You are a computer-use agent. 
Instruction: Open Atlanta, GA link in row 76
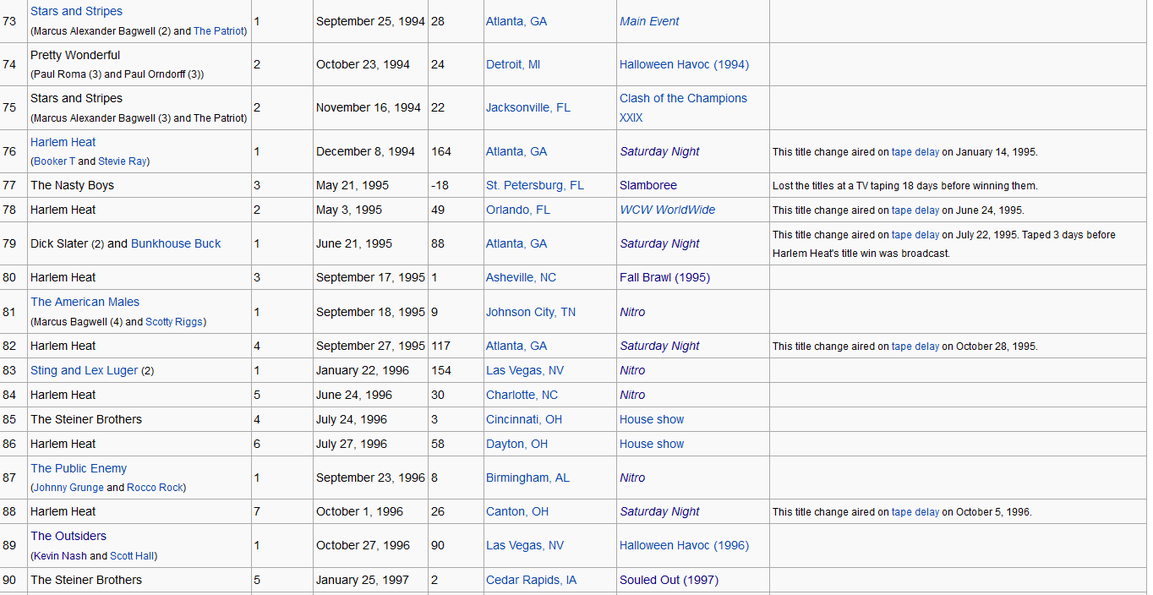coord(516,152)
